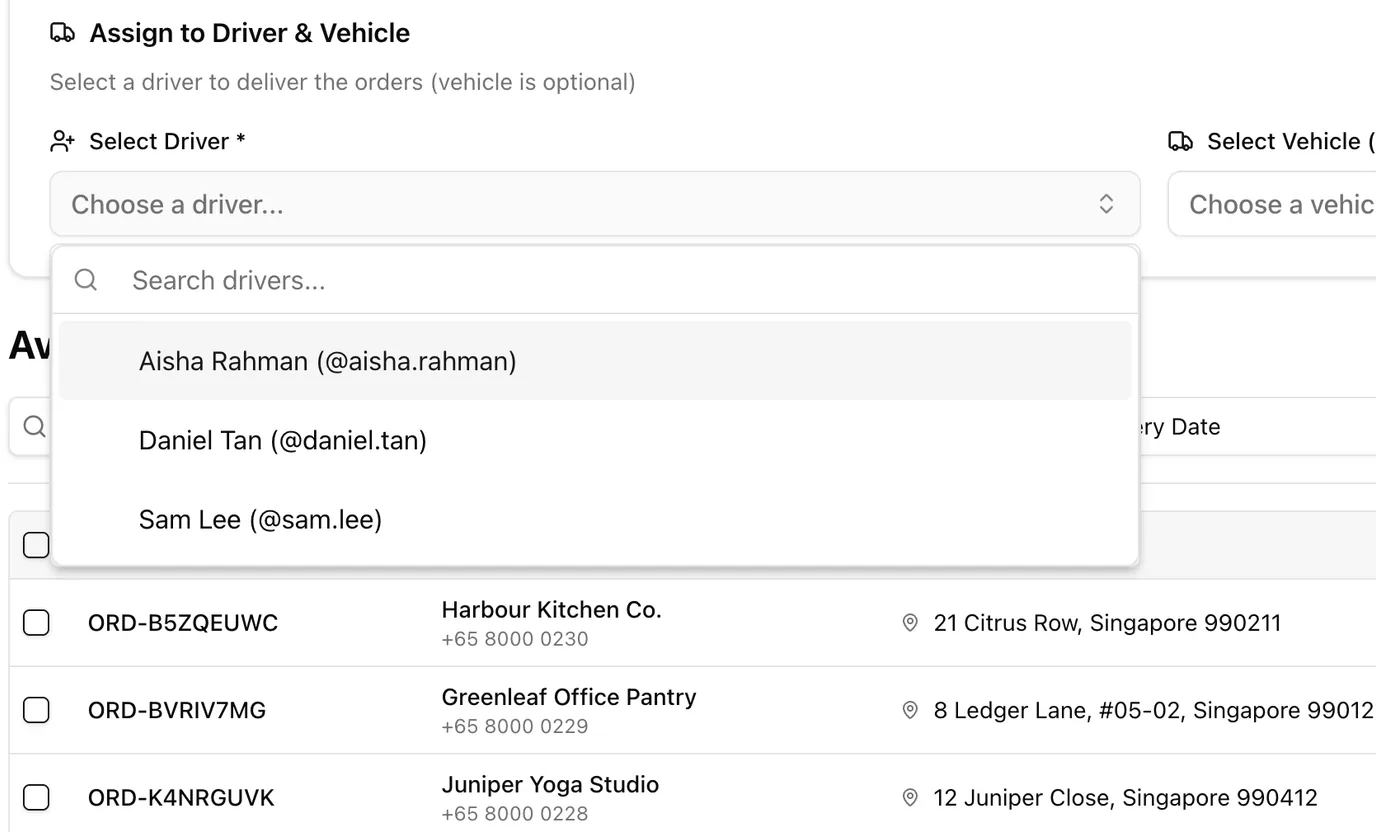Viewport: 1376px width, 832px height.
Task: Click the truck icon next to Select Vehicle
Action: (1181, 142)
